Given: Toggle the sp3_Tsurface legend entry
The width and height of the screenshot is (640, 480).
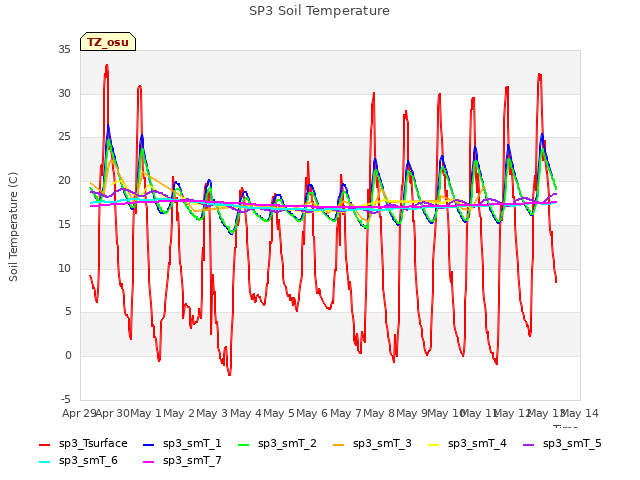Looking at the screenshot, I should tap(83, 444).
